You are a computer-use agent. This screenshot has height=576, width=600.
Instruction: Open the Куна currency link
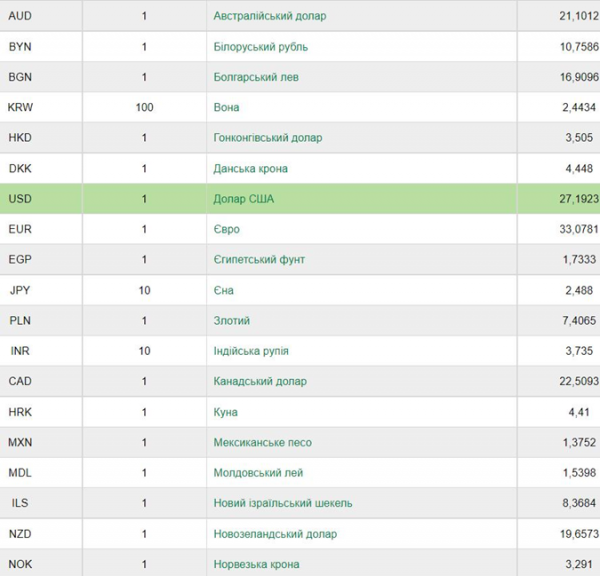click(225, 412)
